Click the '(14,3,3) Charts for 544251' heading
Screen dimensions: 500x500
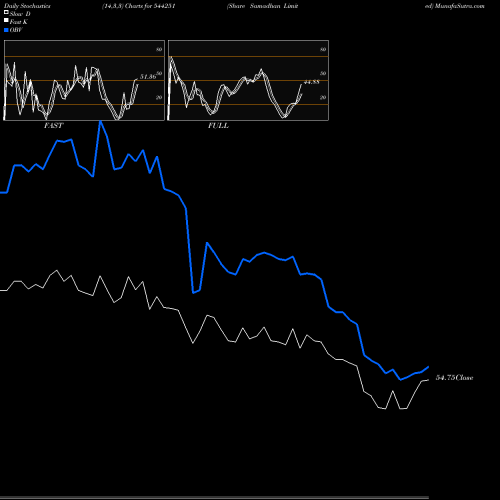pos(139,6)
